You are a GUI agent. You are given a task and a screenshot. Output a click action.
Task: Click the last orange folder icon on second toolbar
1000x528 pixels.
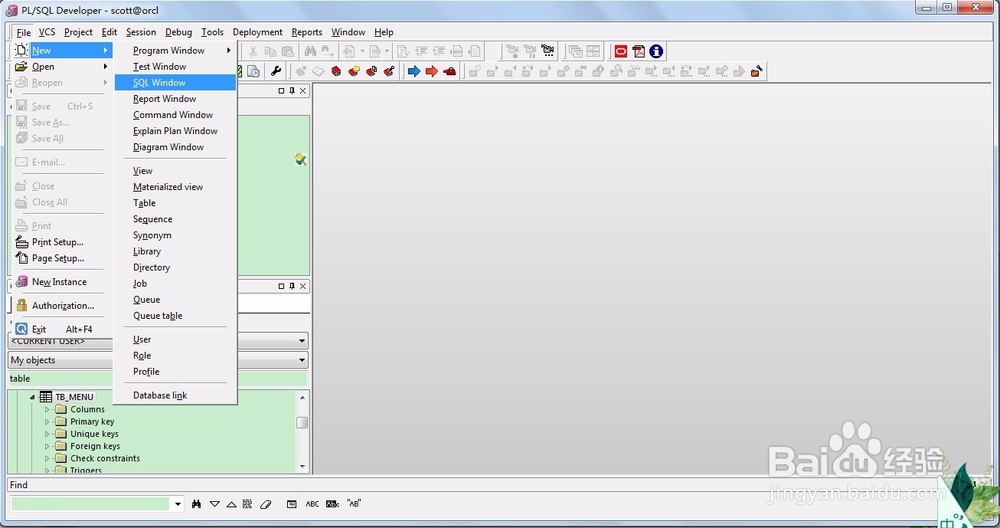[x=756, y=71]
